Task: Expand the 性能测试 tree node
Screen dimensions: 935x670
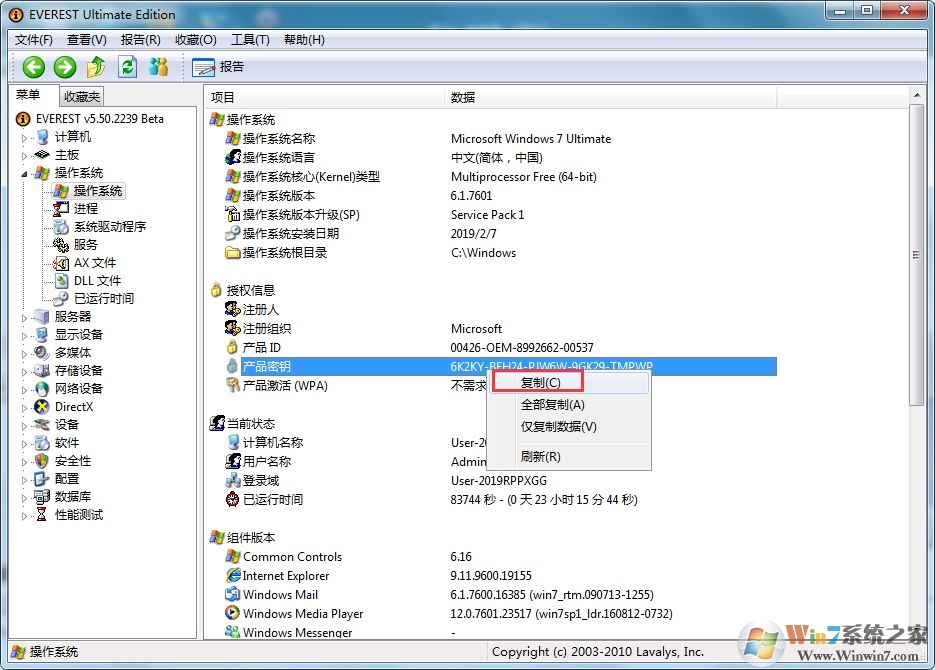Action: click(25, 515)
